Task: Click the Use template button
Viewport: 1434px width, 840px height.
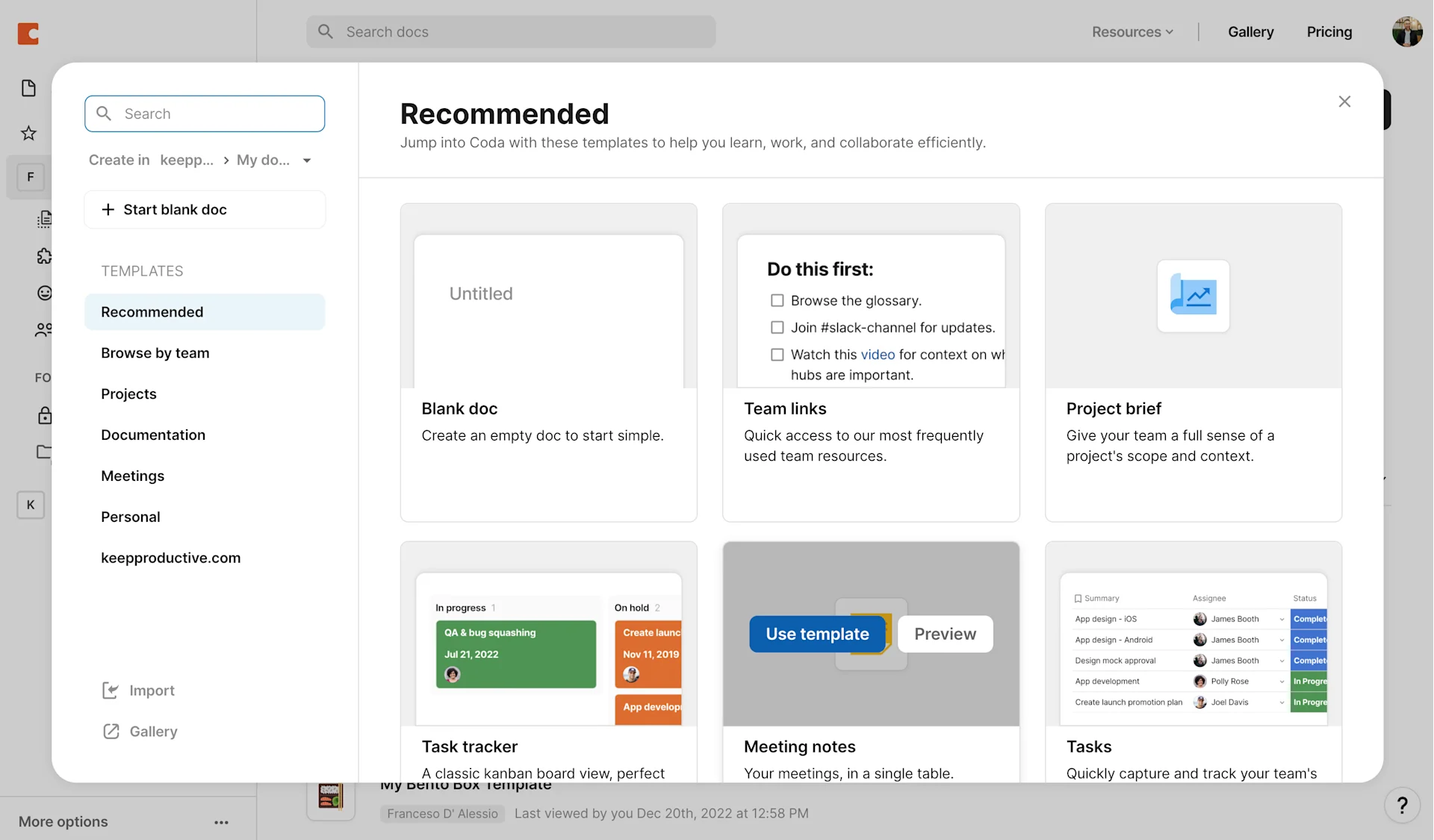Action: tap(817, 634)
